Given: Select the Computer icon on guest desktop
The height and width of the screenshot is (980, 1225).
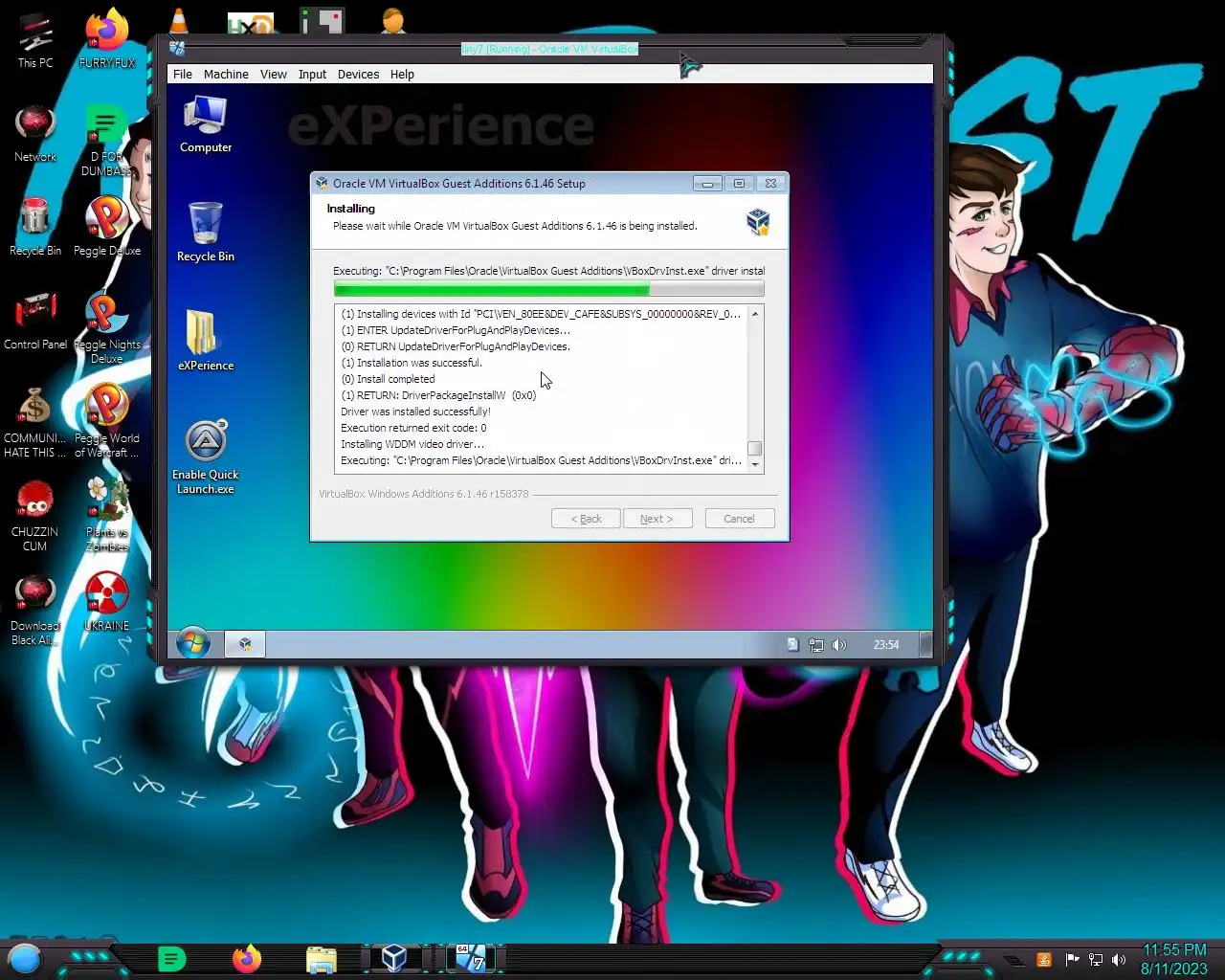Looking at the screenshot, I should click(x=206, y=124).
